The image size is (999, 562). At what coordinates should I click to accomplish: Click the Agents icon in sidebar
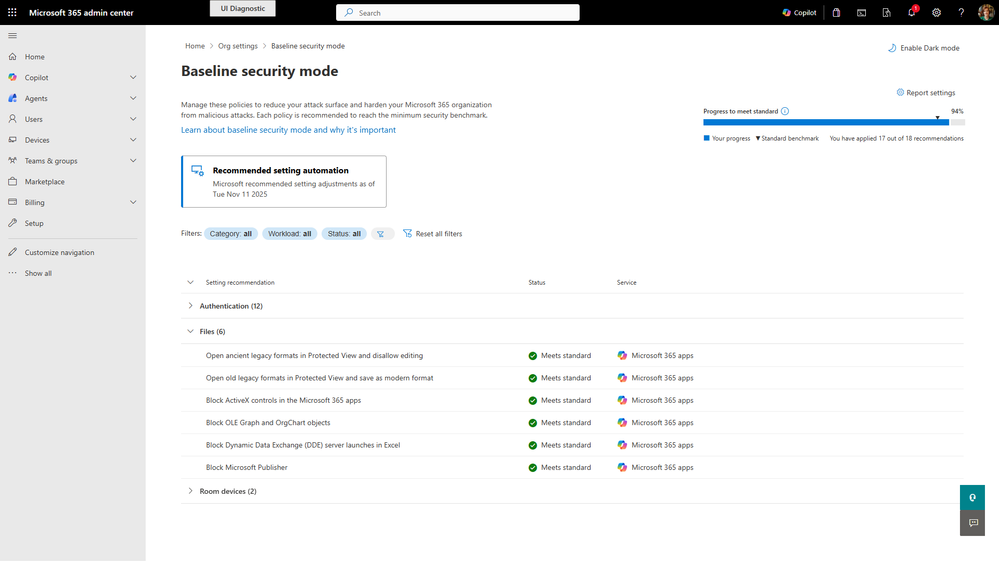[13, 98]
